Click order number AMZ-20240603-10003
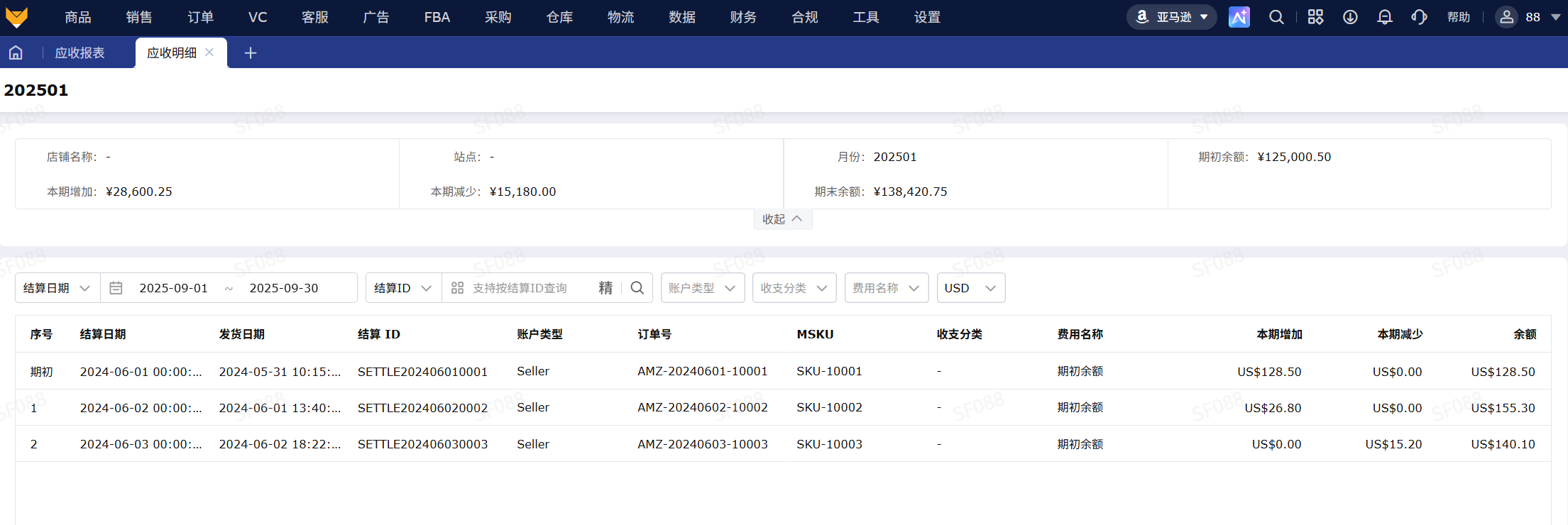 pyautogui.click(x=703, y=444)
